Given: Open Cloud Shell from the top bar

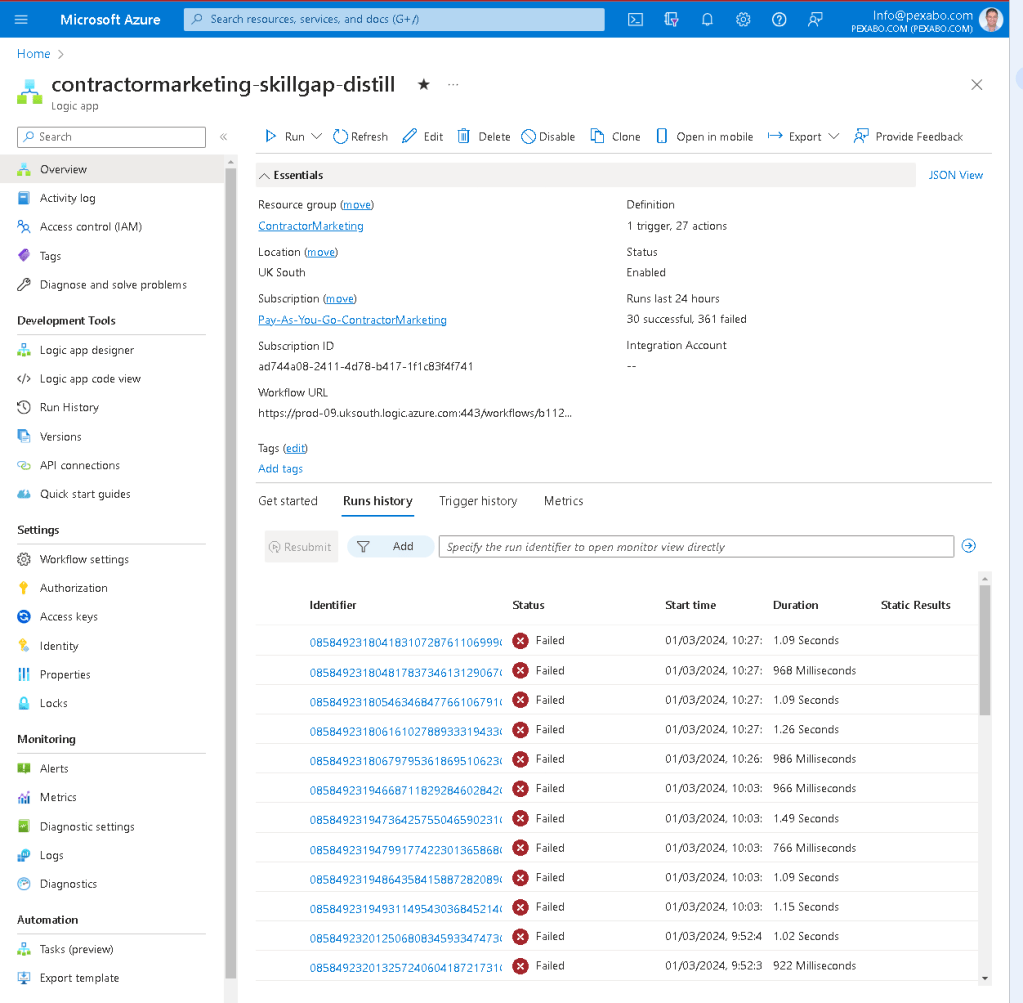Looking at the screenshot, I should pyautogui.click(x=635, y=20).
